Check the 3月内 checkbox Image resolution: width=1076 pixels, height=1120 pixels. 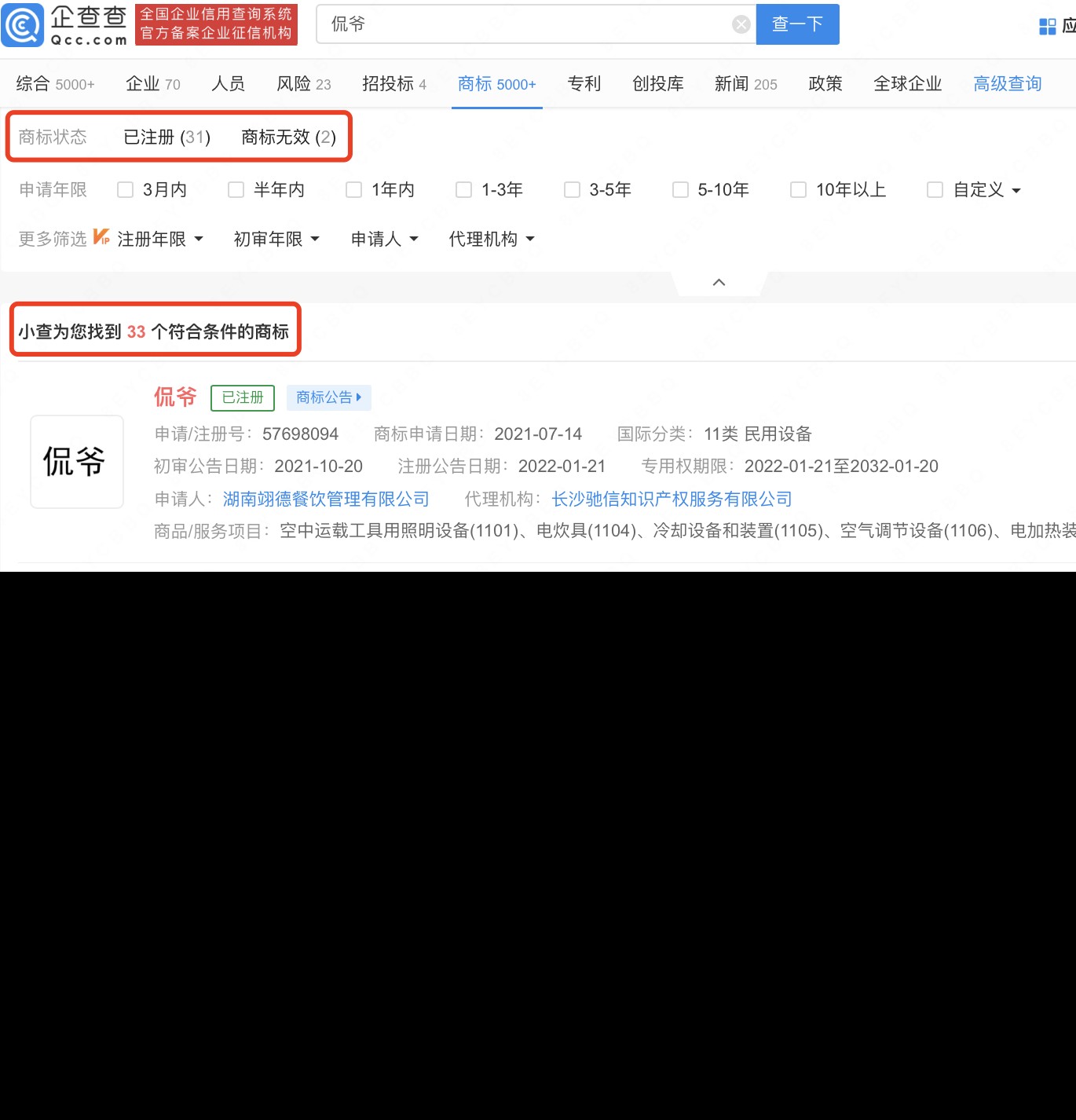tap(125, 190)
